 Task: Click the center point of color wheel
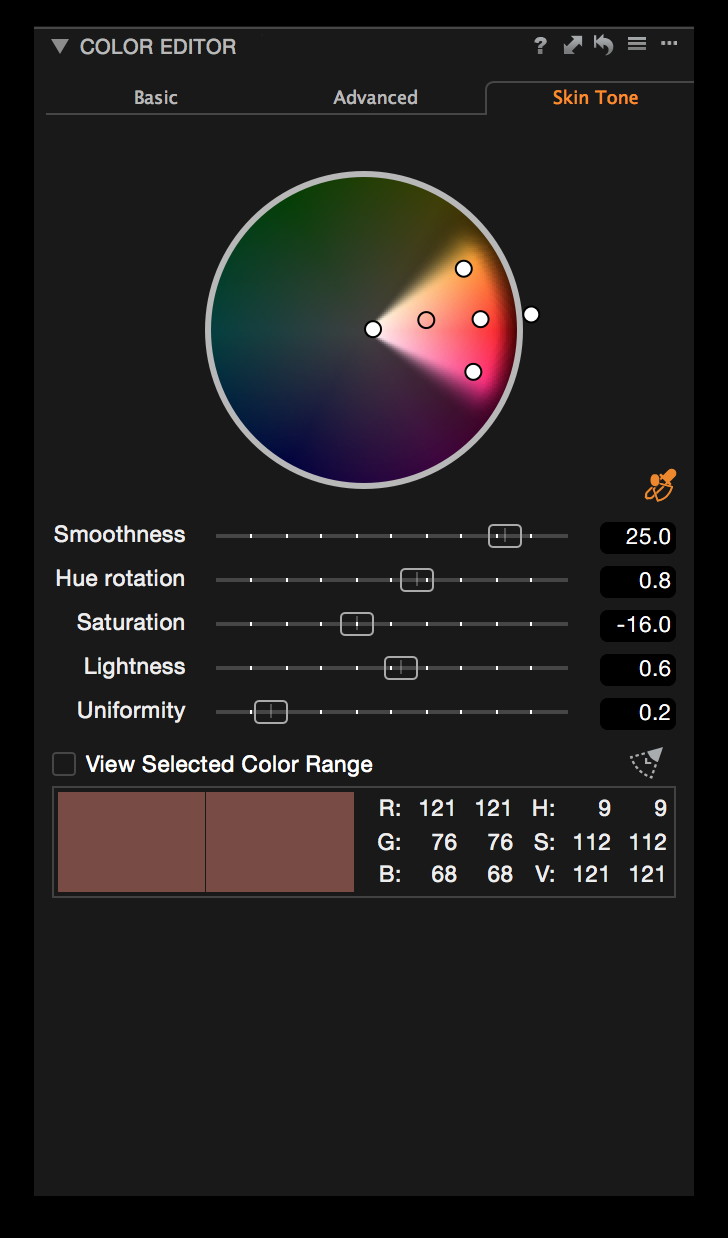pyautogui.click(x=373, y=329)
